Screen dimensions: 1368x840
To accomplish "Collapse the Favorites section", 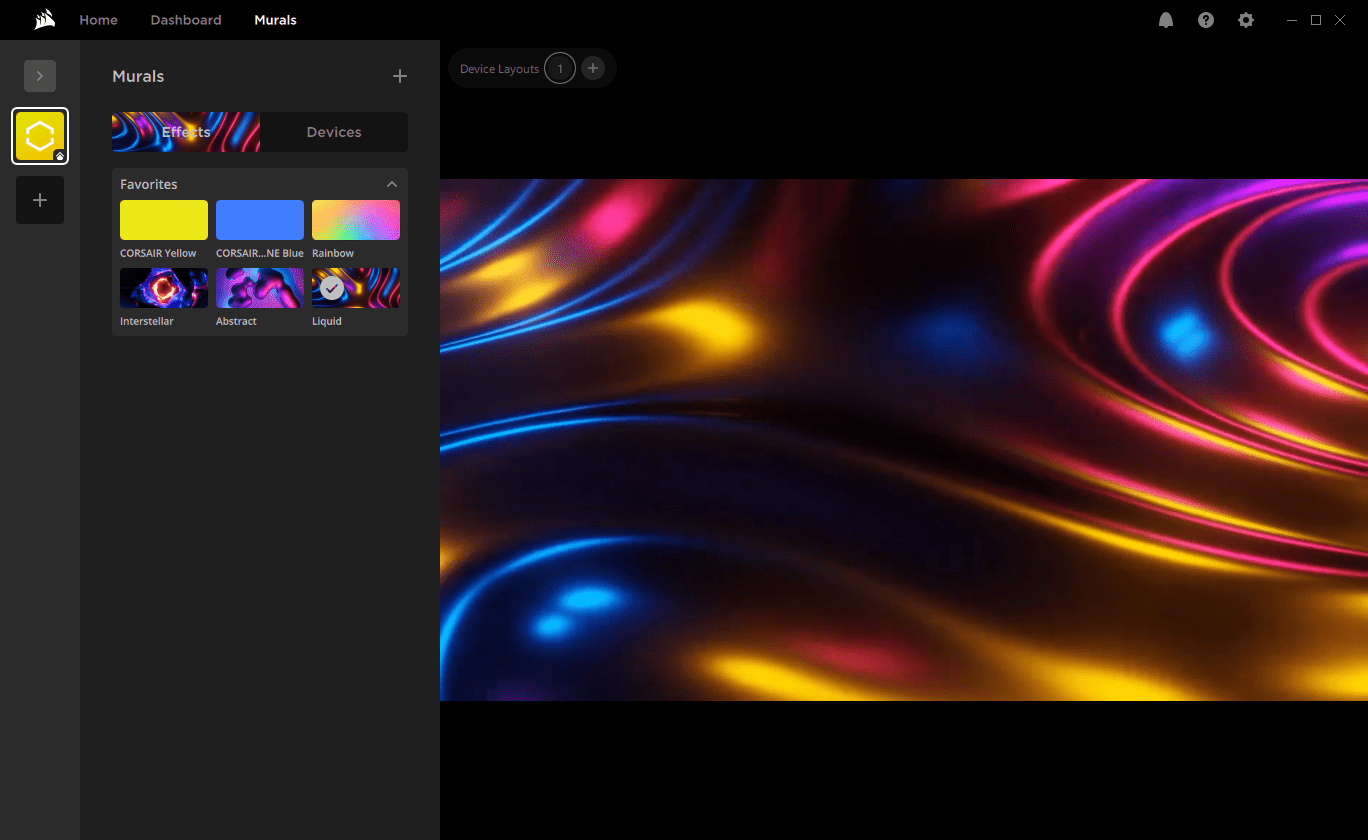I will 392,184.
